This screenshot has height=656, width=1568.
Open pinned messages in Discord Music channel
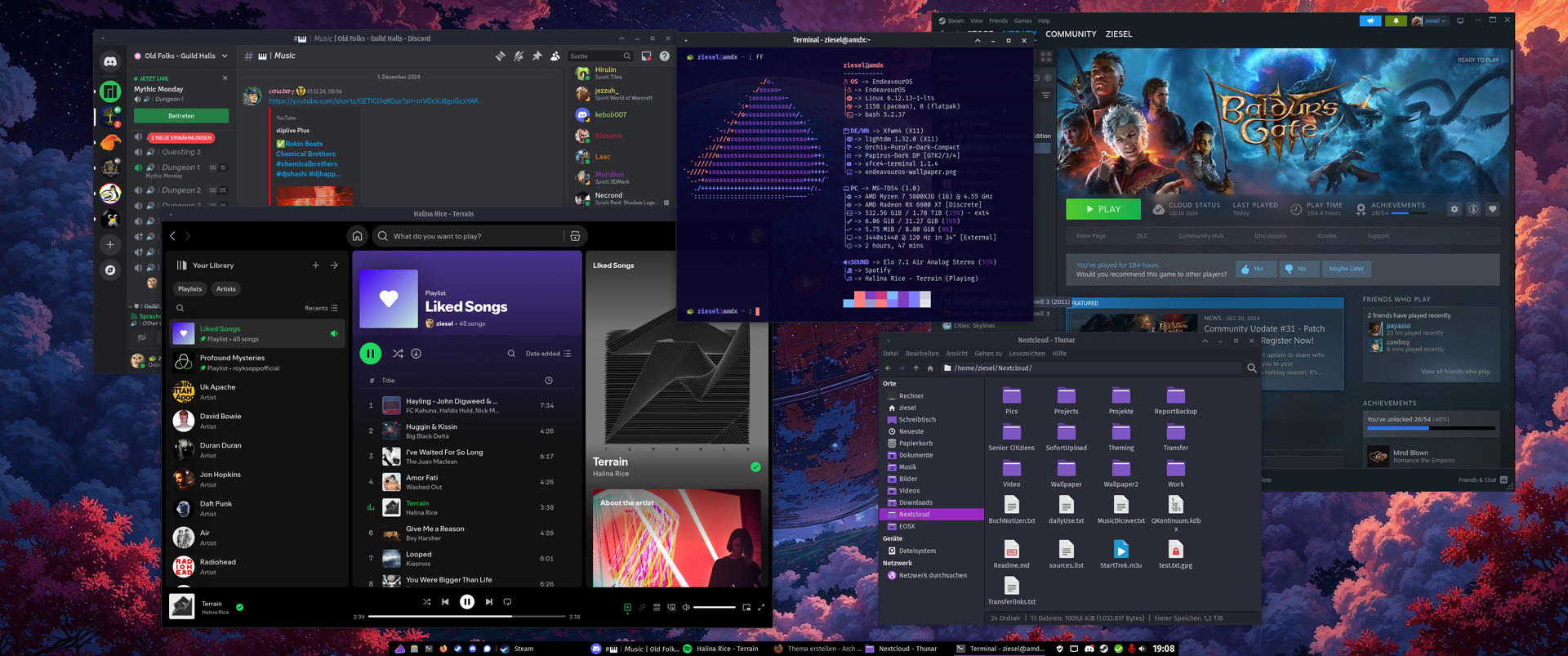(537, 56)
